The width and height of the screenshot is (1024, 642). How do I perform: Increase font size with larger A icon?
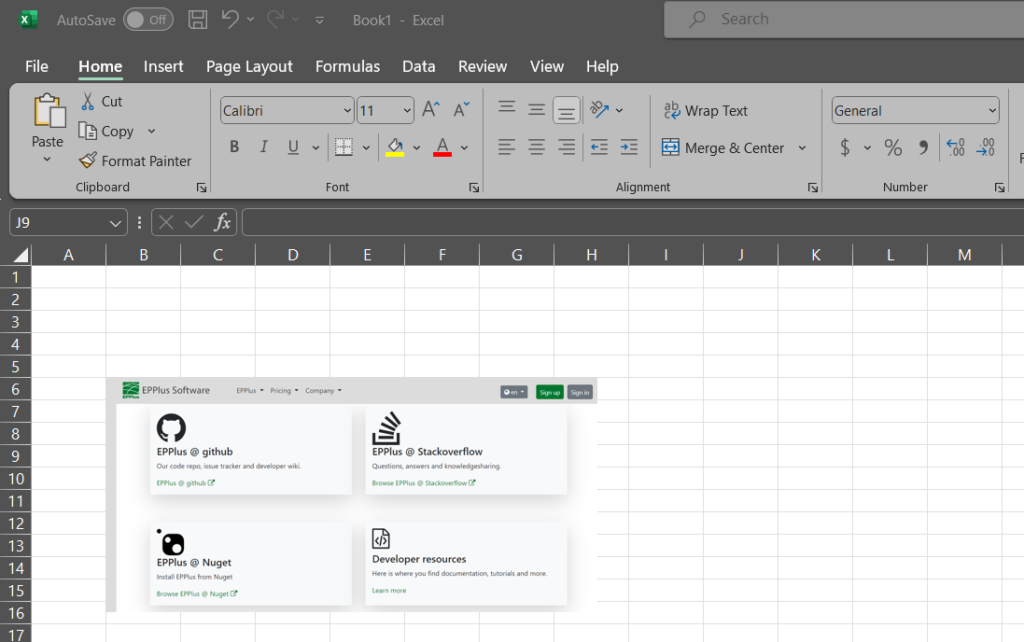430,110
